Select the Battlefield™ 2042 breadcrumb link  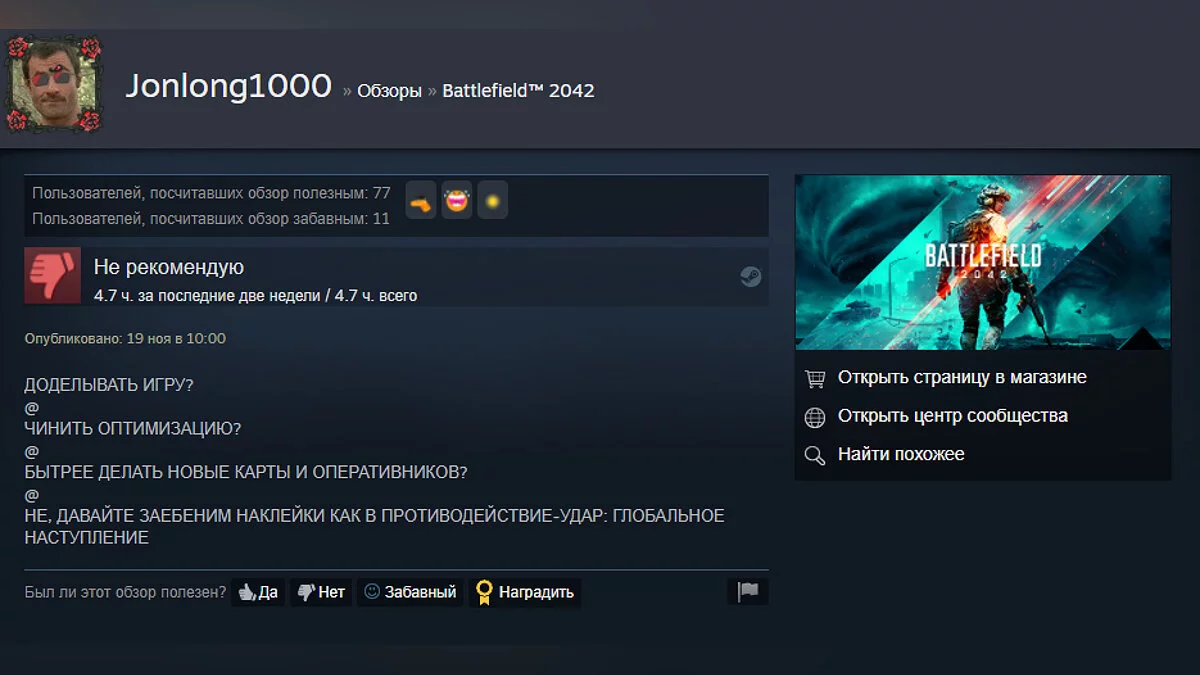click(518, 91)
